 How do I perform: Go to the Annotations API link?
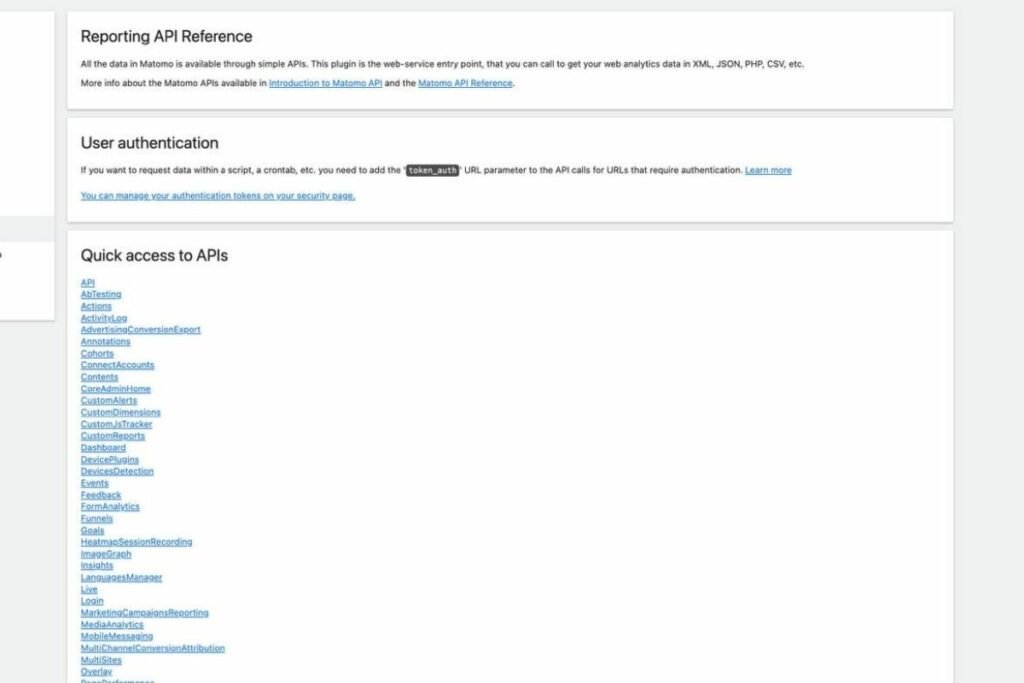point(105,342)
